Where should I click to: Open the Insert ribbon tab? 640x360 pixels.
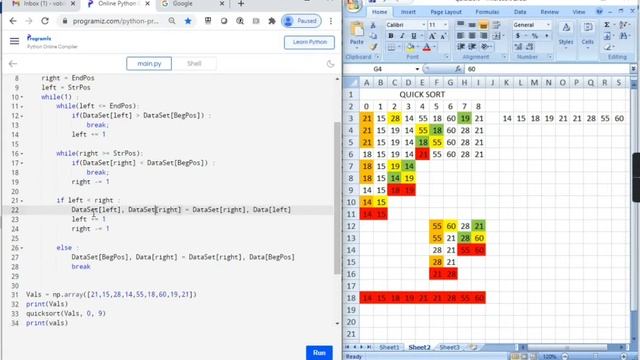click(408, 12)
